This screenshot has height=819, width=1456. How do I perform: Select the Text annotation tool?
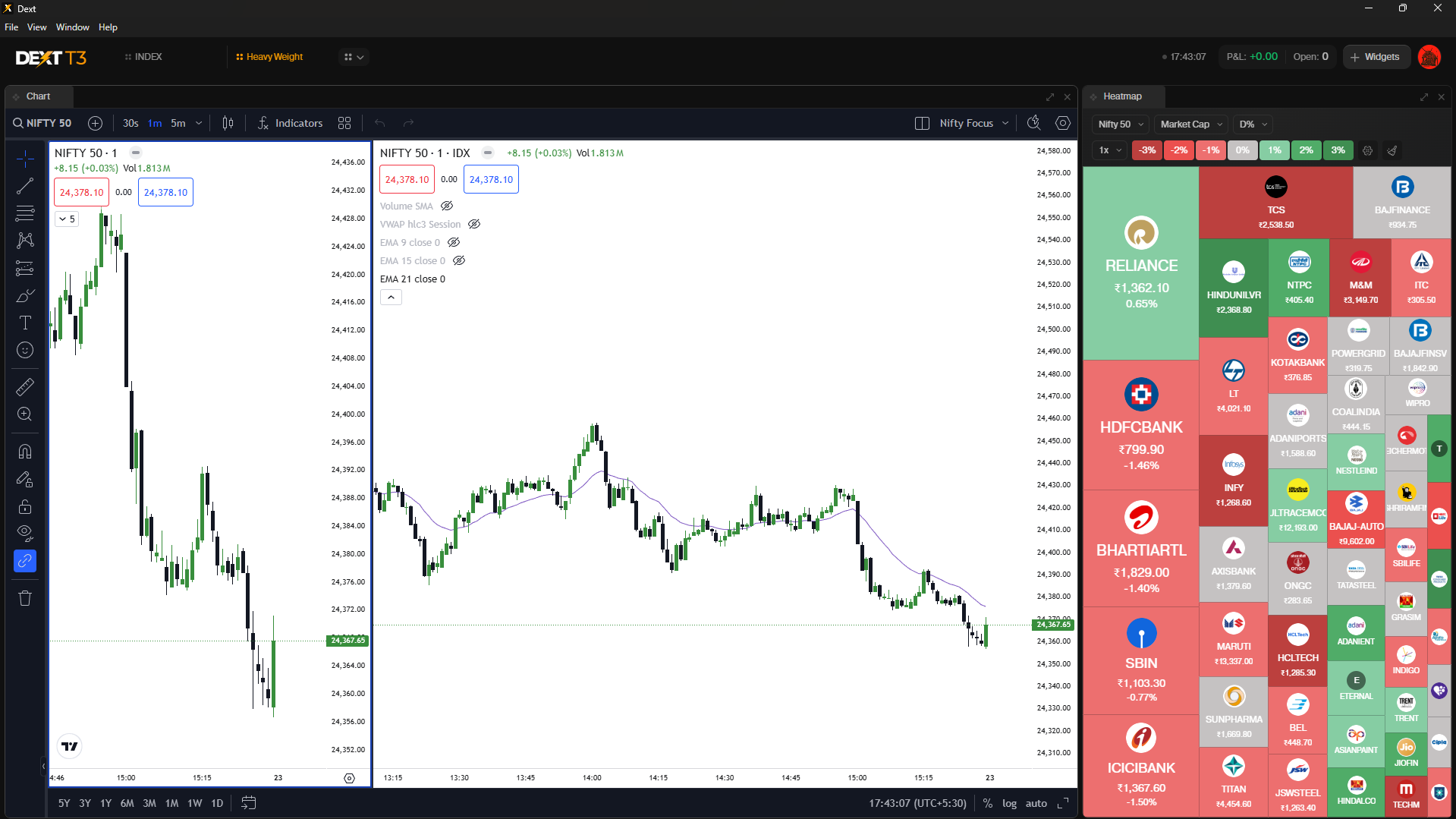coord(25,323)
